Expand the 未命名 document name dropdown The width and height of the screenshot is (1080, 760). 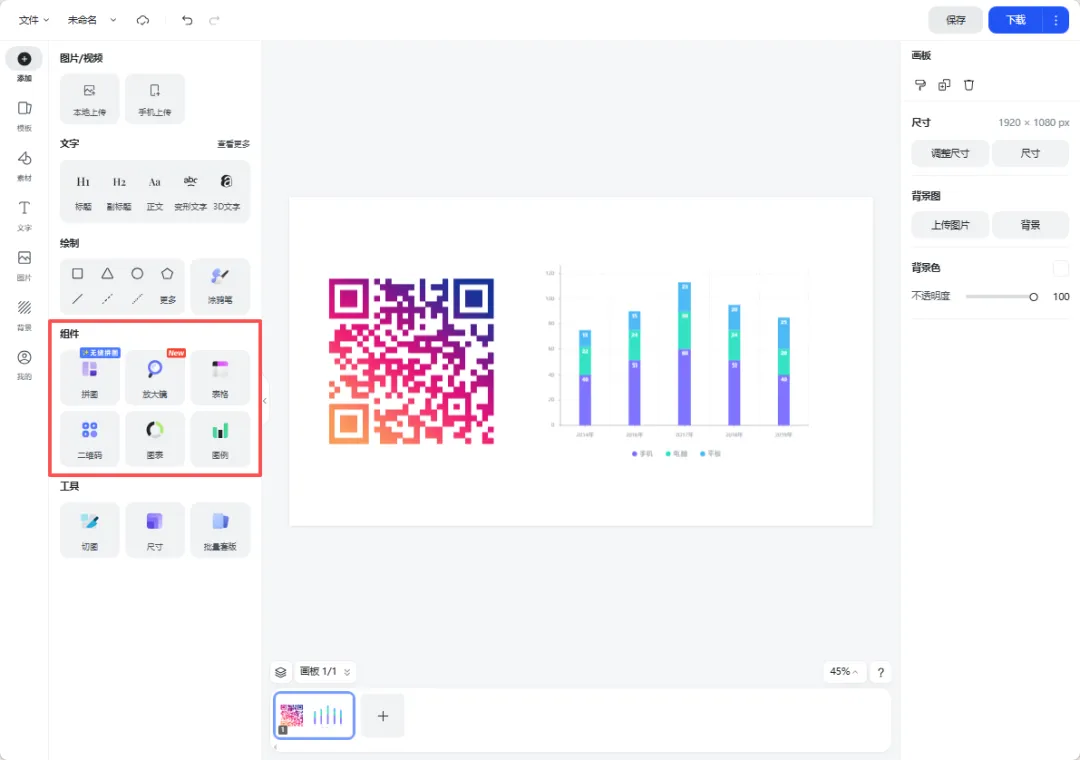click(113, 20)
